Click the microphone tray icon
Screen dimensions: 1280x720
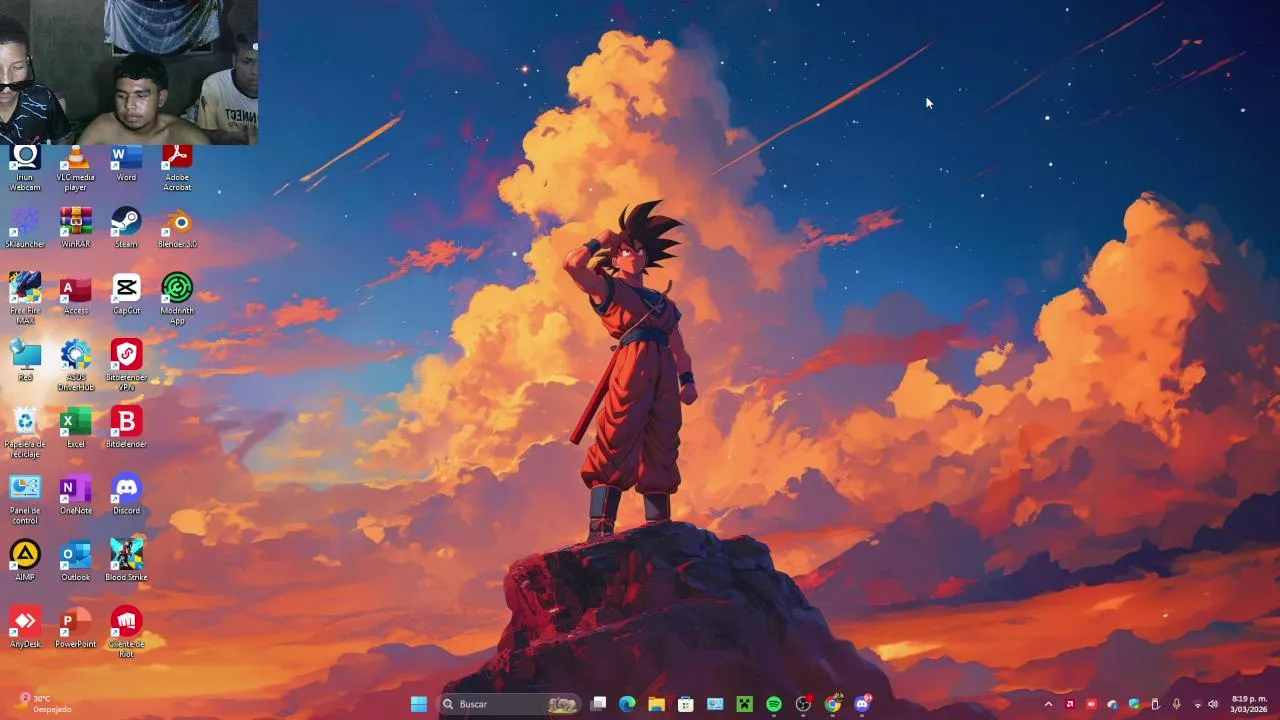point(1176,704)
